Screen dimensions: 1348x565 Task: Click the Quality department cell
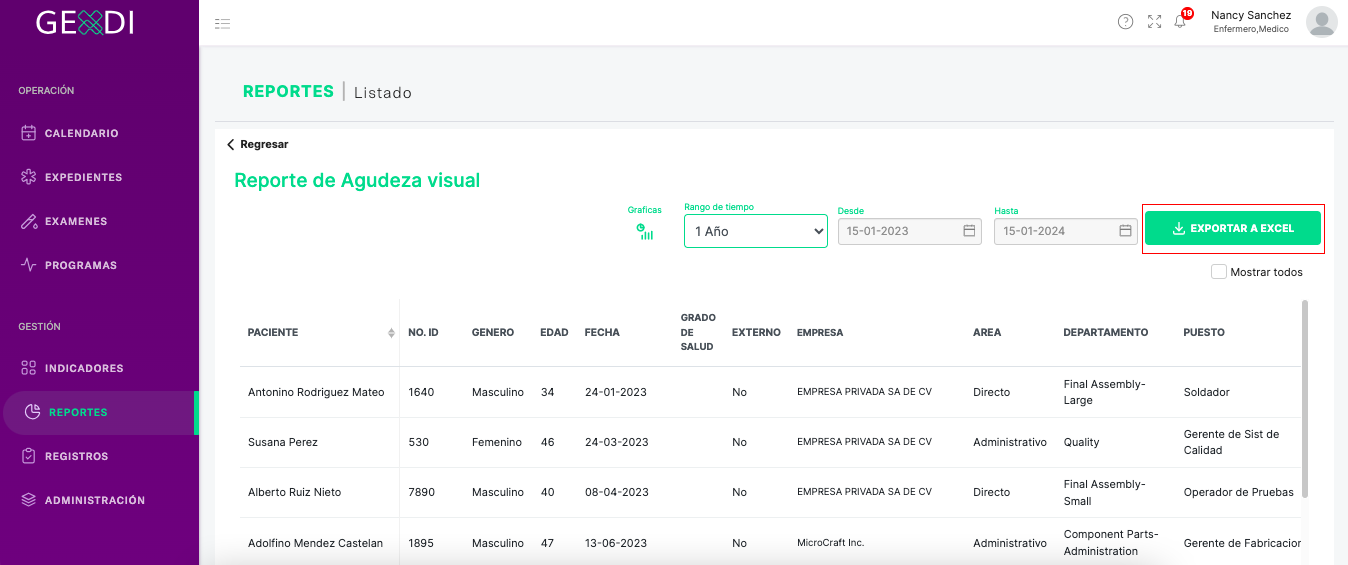(1081, 442)
